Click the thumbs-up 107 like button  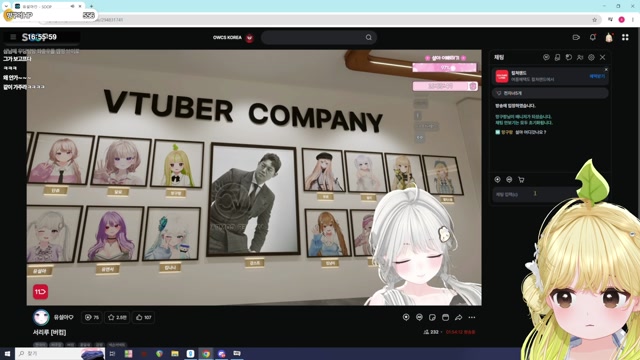coord(144,317)
